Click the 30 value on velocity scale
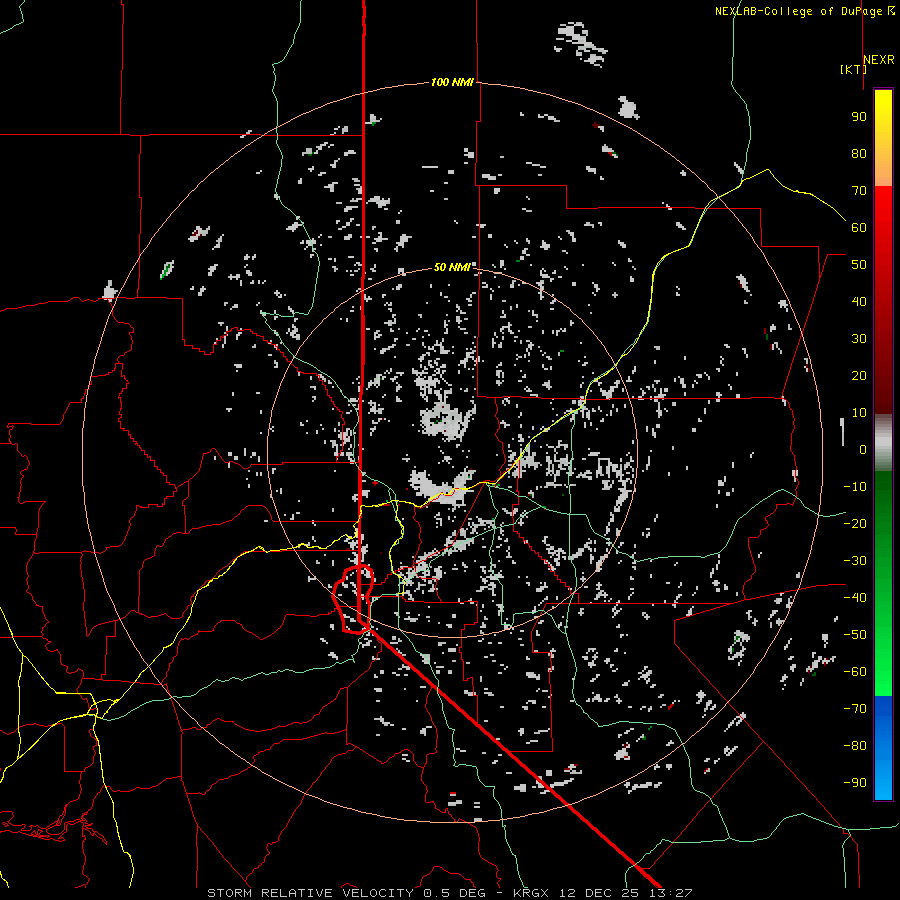The image size is (900, 900). (859, 339)
